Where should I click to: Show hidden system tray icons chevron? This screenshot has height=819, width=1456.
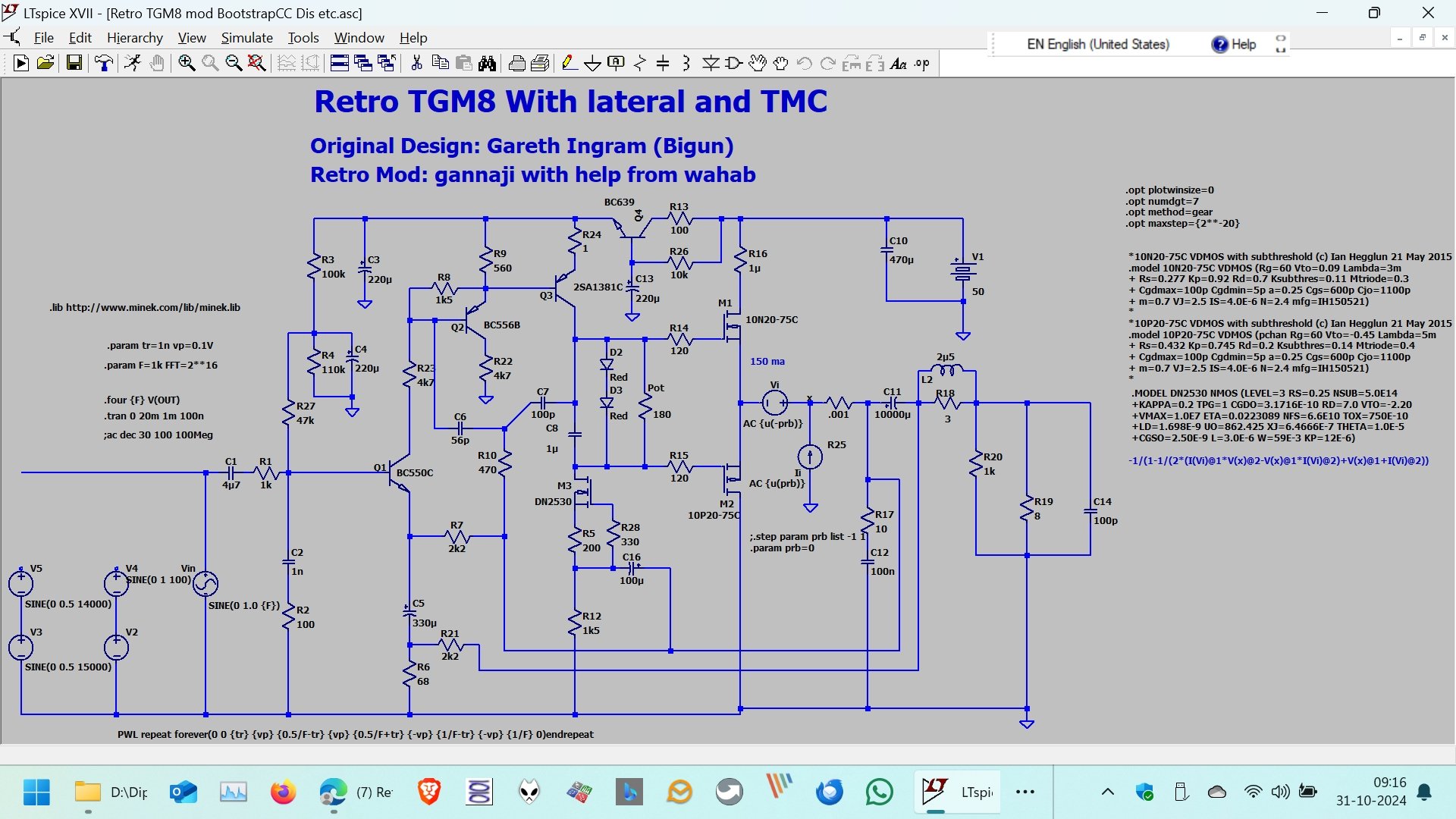point(1108,792)
